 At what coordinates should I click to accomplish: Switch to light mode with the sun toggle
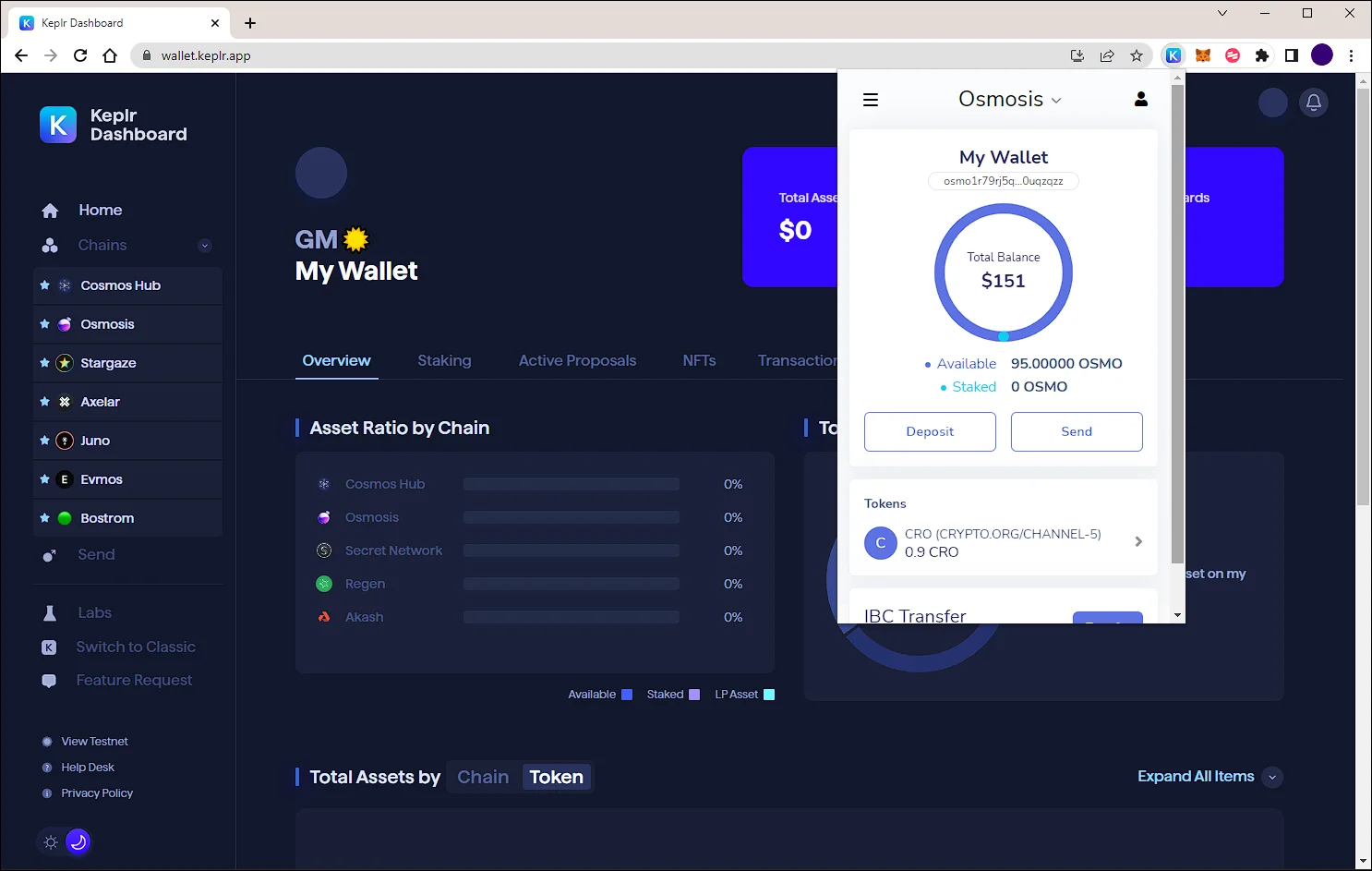(x=51, y=842)
